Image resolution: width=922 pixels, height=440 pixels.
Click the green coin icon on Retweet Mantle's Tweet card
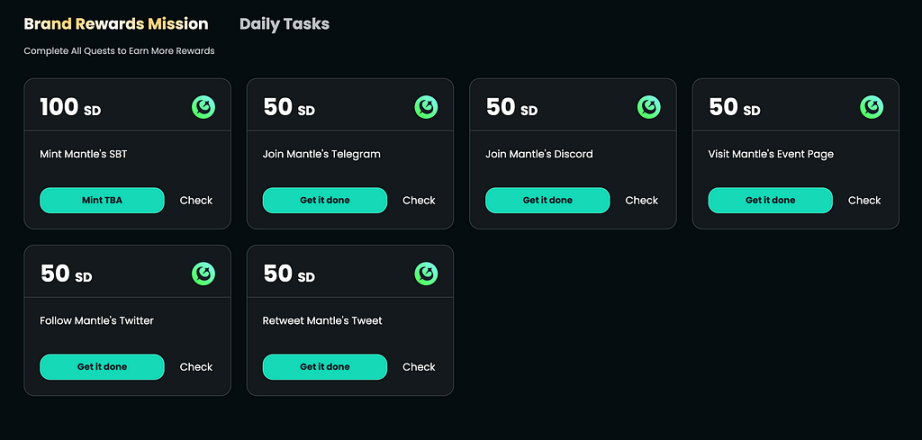point(426,273)
